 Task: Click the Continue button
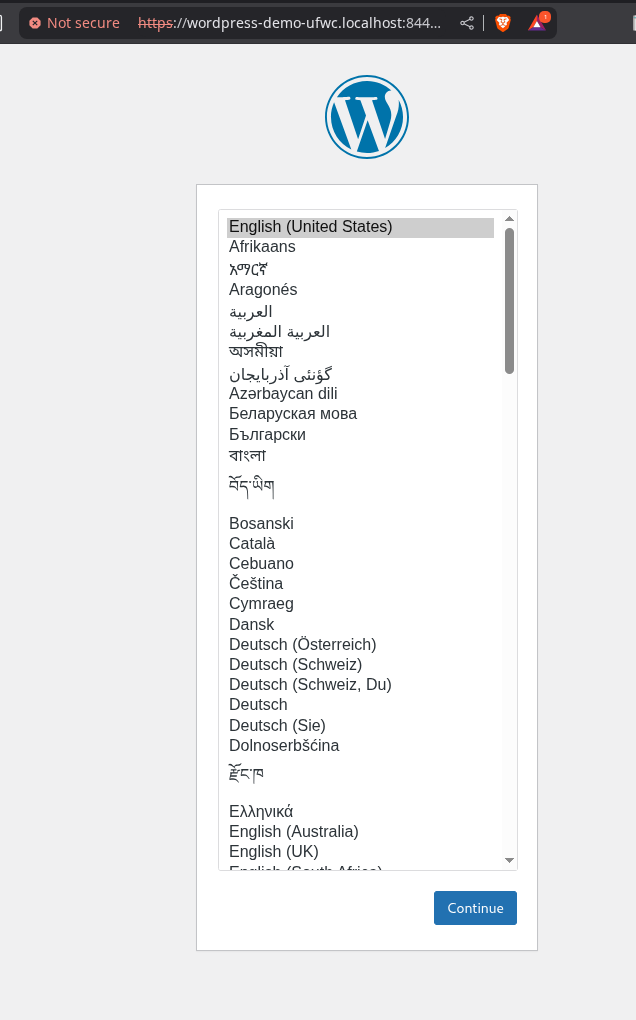click(x=475, y=908)
